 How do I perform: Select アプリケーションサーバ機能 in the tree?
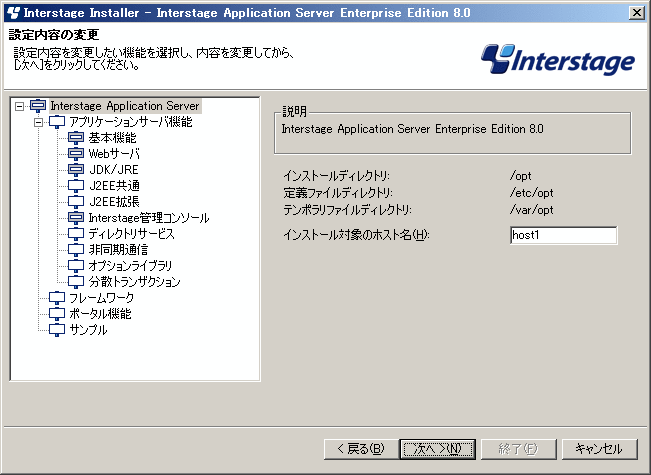pos(131,122)
